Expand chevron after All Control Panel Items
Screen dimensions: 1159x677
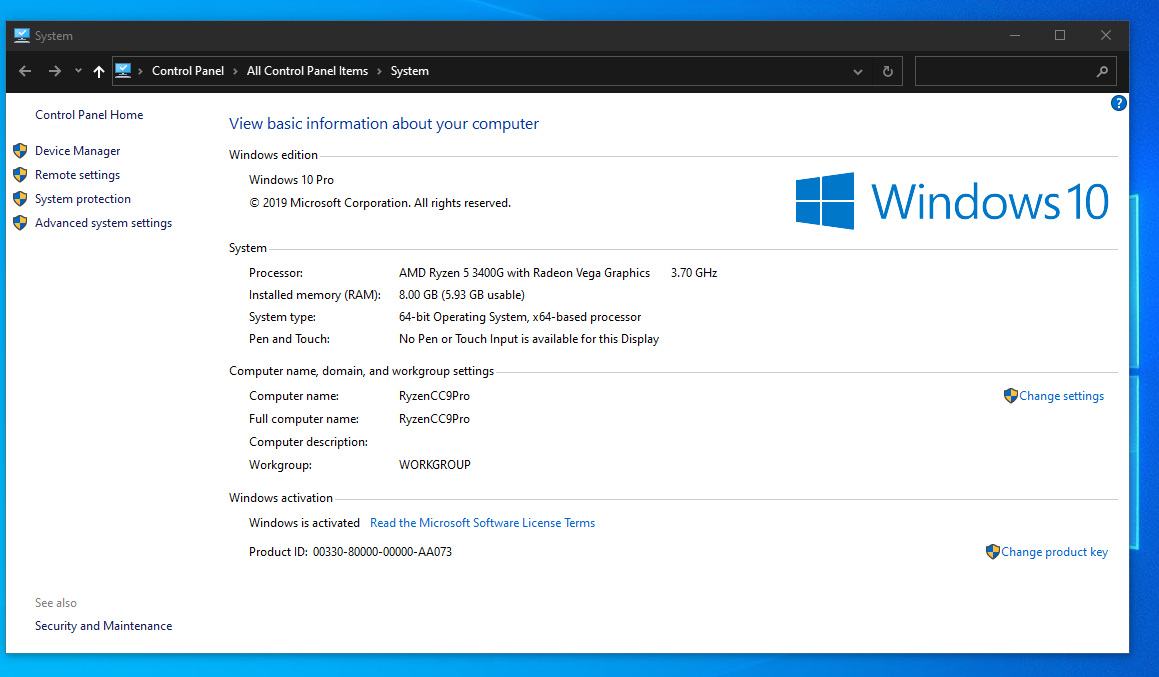[379, 71]
